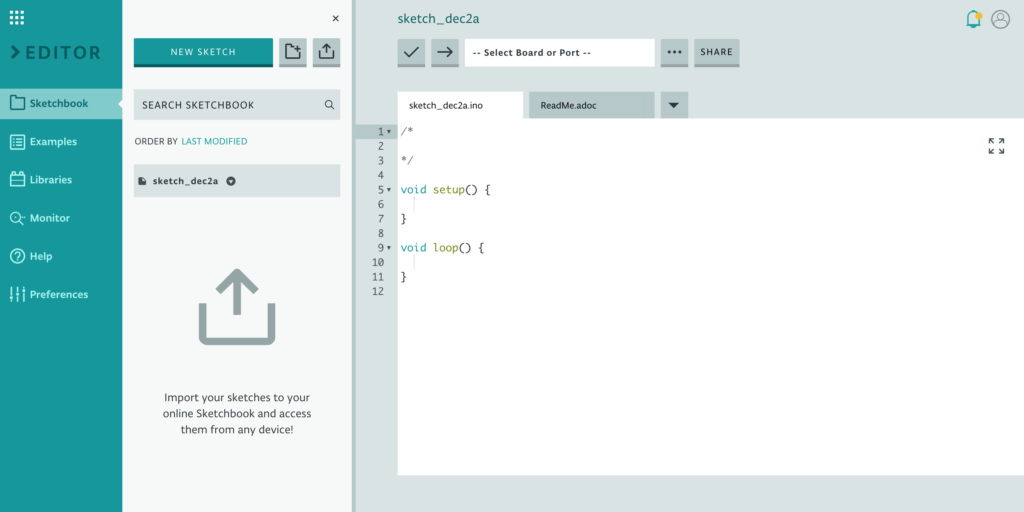Click the import sketch upload icon
1024x512 pixels.
[x=327, y=52]
